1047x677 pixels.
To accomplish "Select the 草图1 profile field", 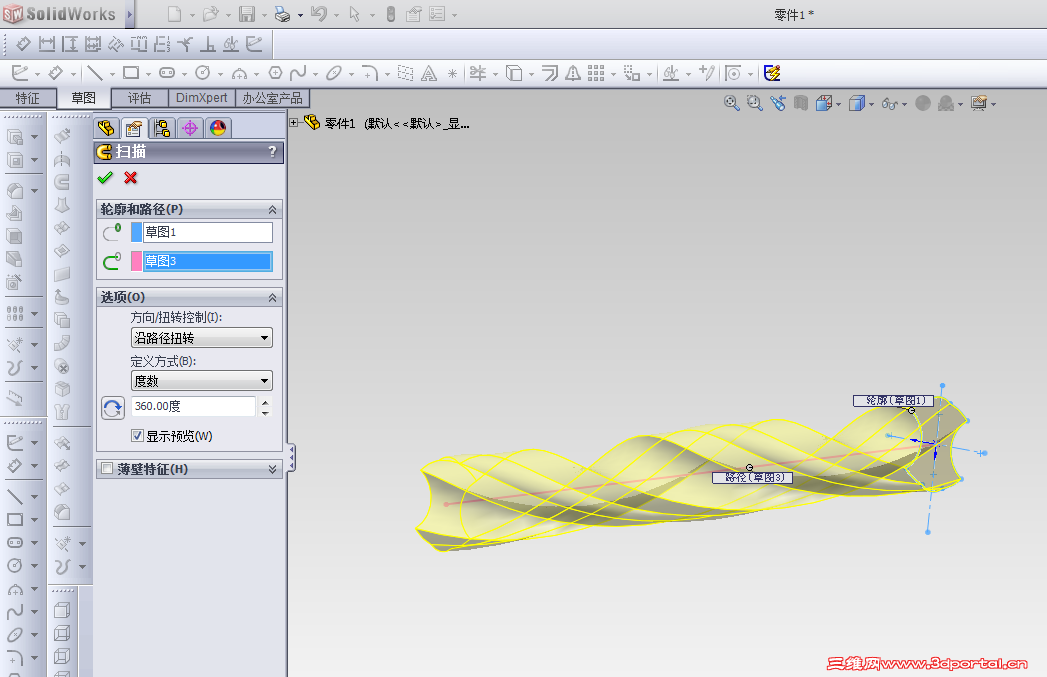I will [x=208, y=232].
